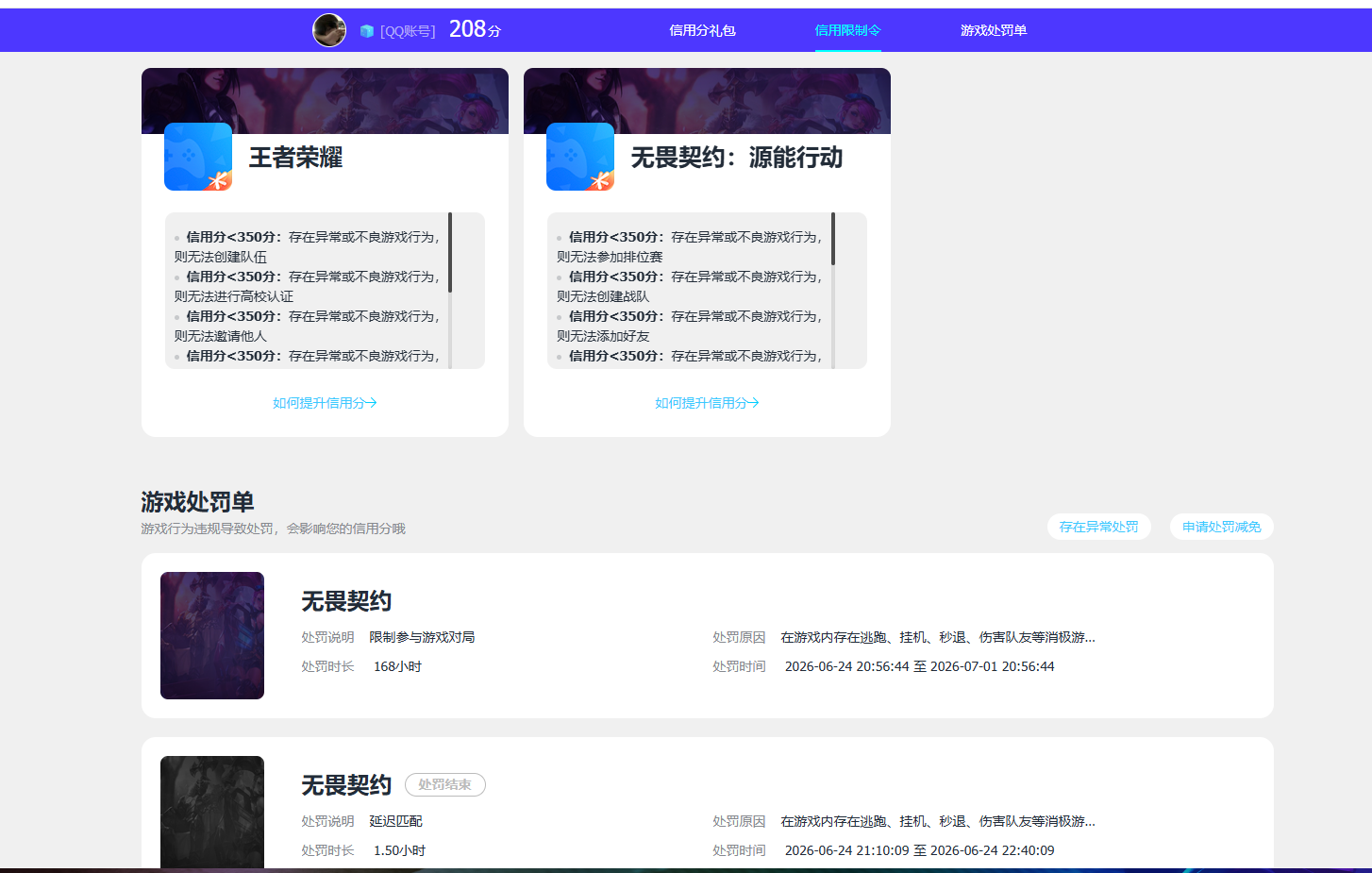Click 如何提升信用分 link under 无畏契约：源能行动
Image resolution: width=1372 pixels, height=873 pixels.
pos(707,403)
